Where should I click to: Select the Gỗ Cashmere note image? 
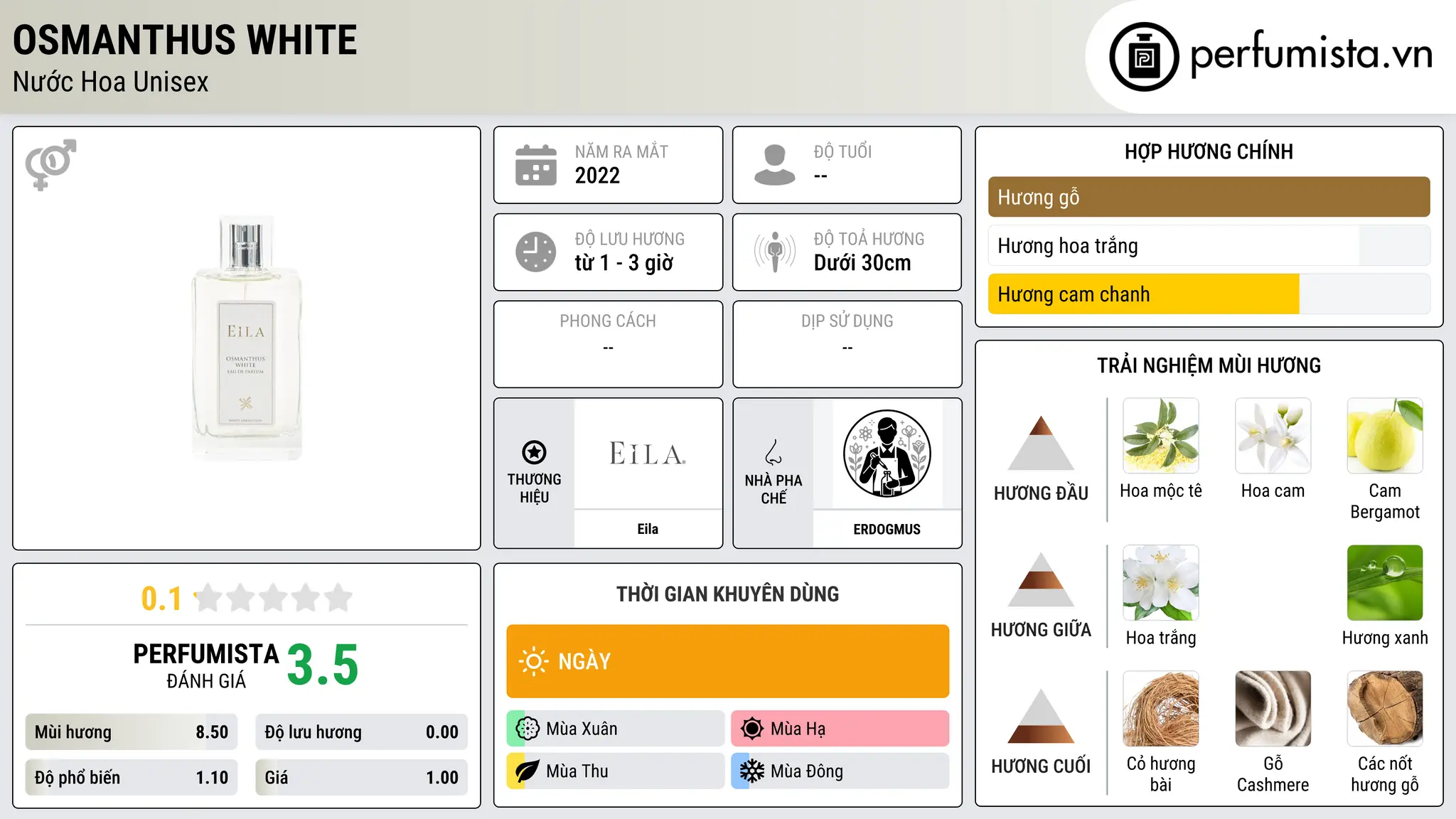point(1273,709)
